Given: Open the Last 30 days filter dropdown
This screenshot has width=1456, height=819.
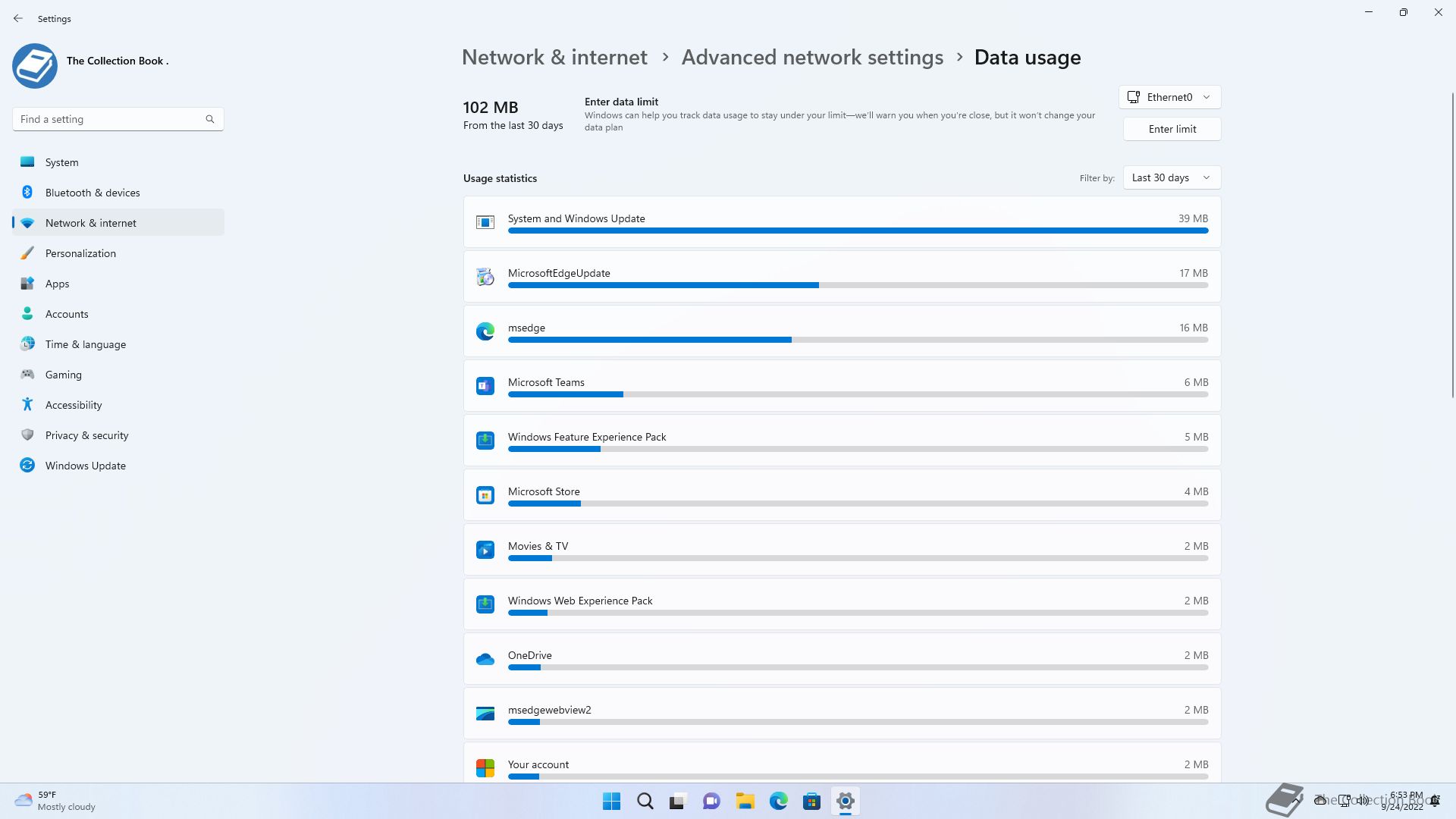Looking at the screenshot, I should tap(1172, 177).
